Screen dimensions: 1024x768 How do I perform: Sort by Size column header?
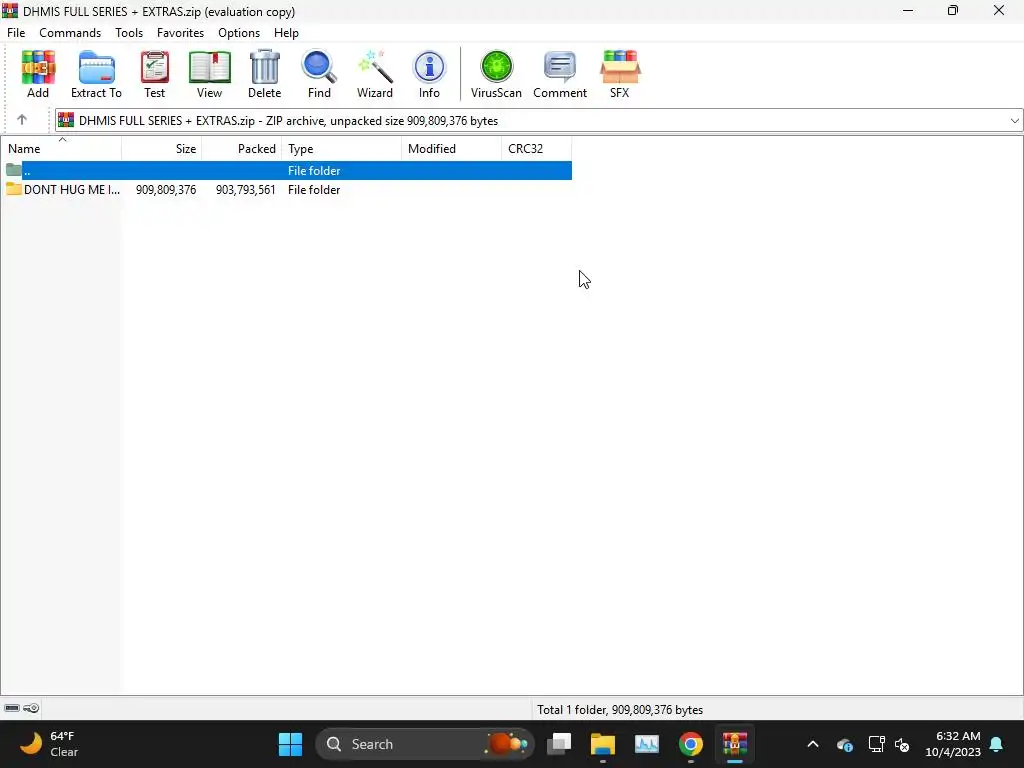point(161,149)
